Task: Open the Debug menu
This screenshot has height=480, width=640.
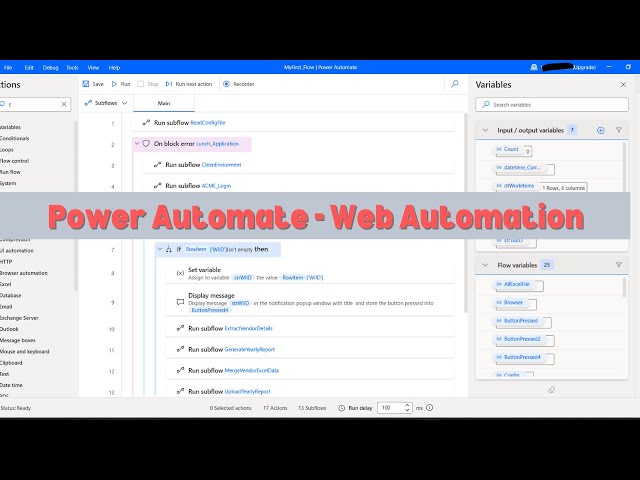Action: (51, 67)
